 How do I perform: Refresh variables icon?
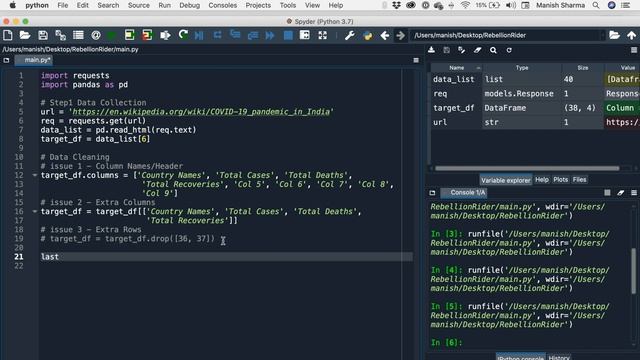coord(509,50)
